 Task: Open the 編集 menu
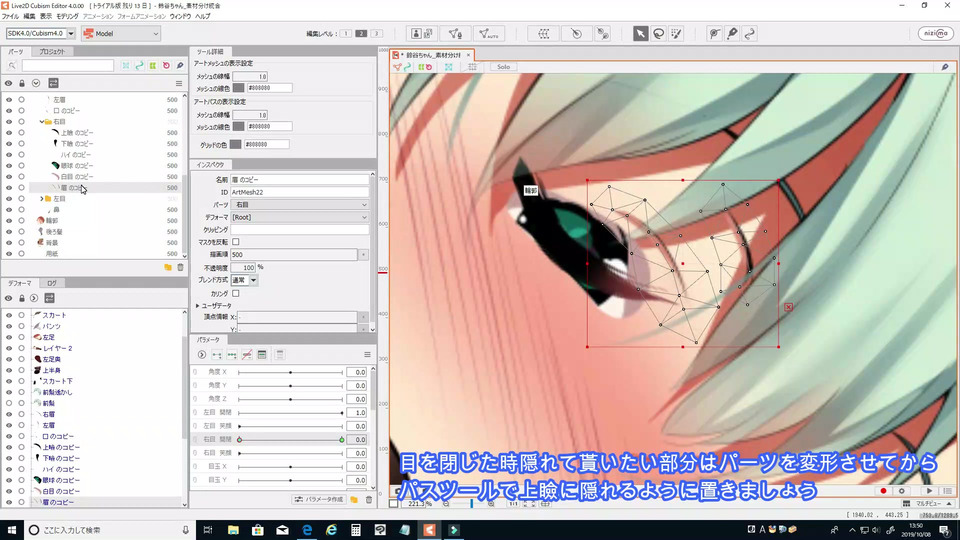29,17
